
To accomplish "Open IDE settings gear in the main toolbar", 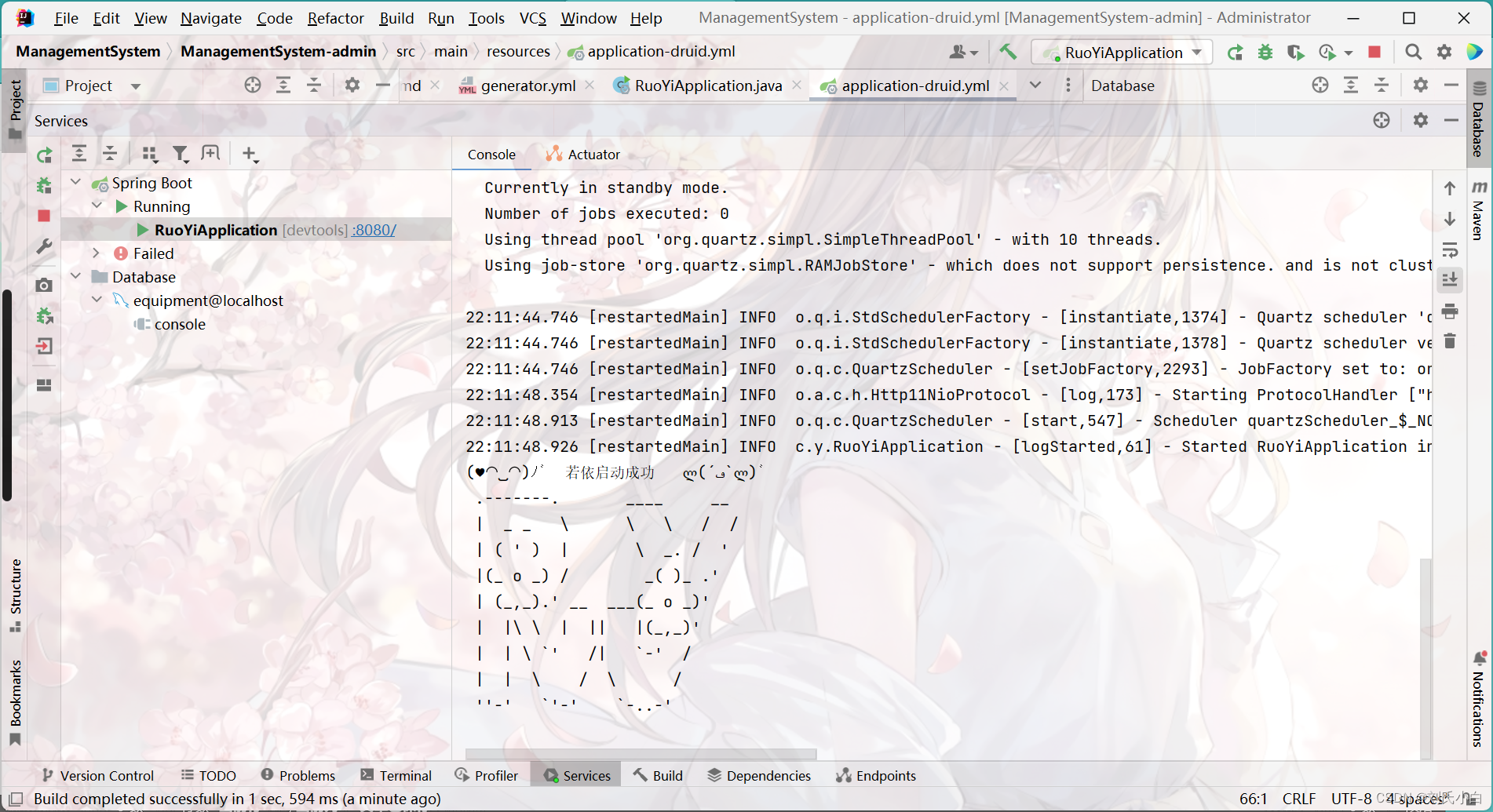I will tap(1444, 52).
